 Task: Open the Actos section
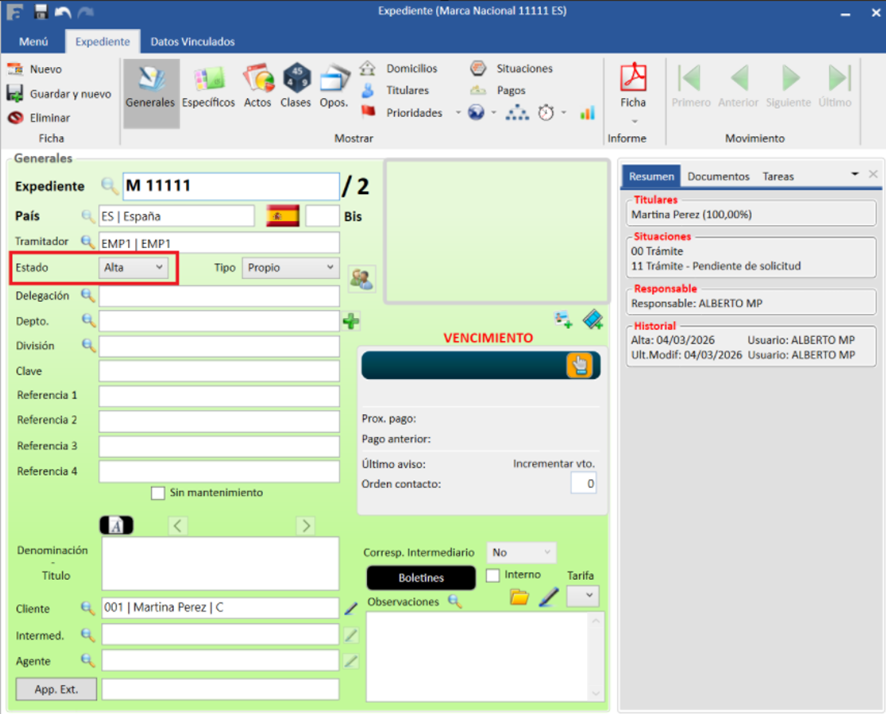point(257,86)
